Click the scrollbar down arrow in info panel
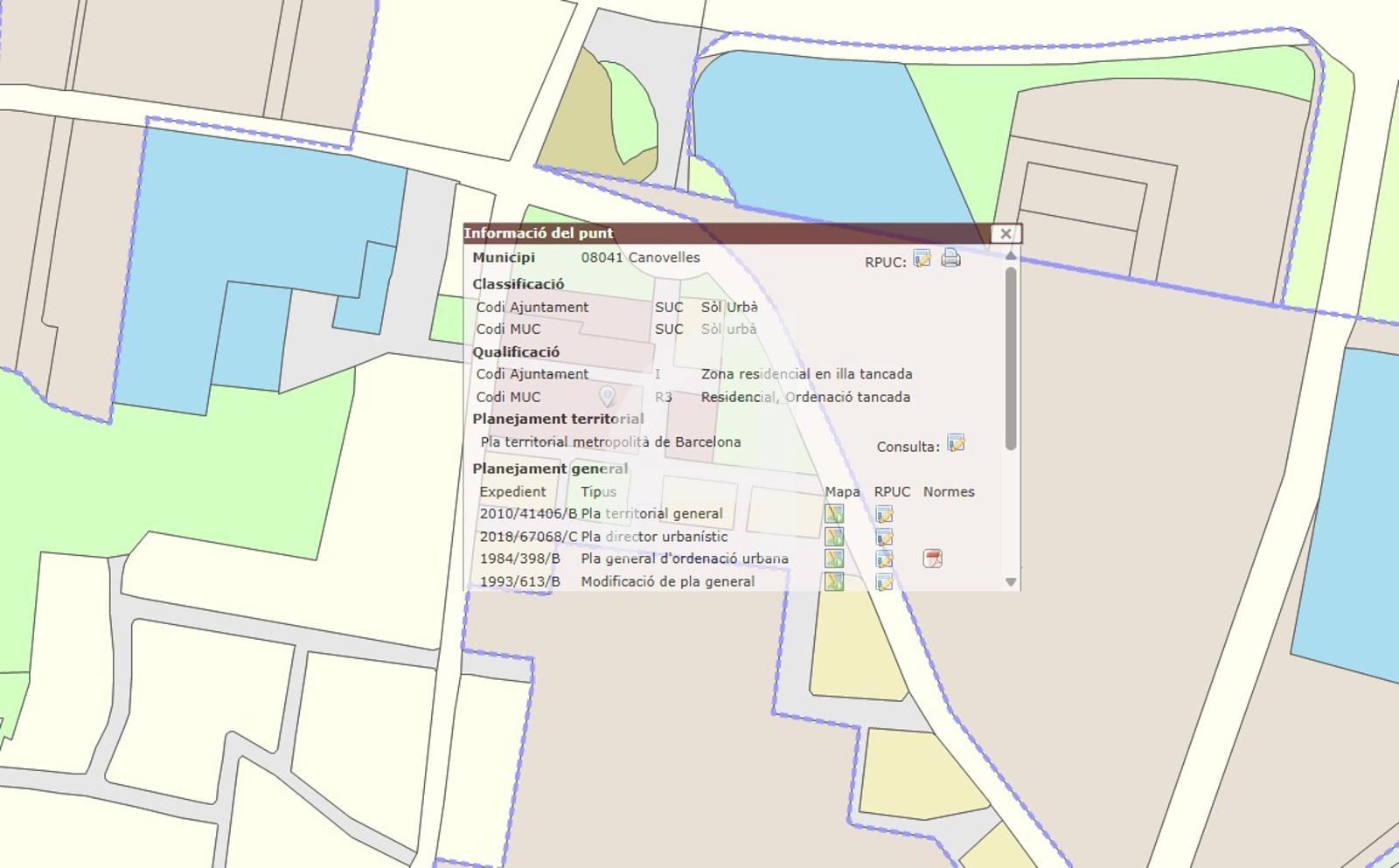 [x=1011, y=582]
